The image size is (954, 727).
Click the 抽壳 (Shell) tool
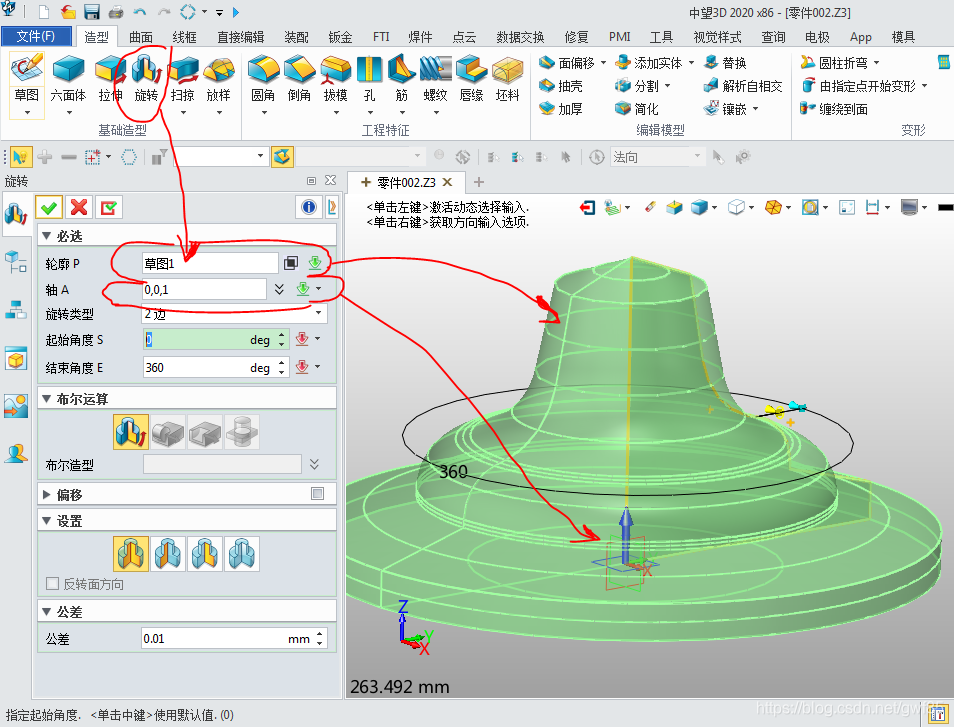point(561,86)
